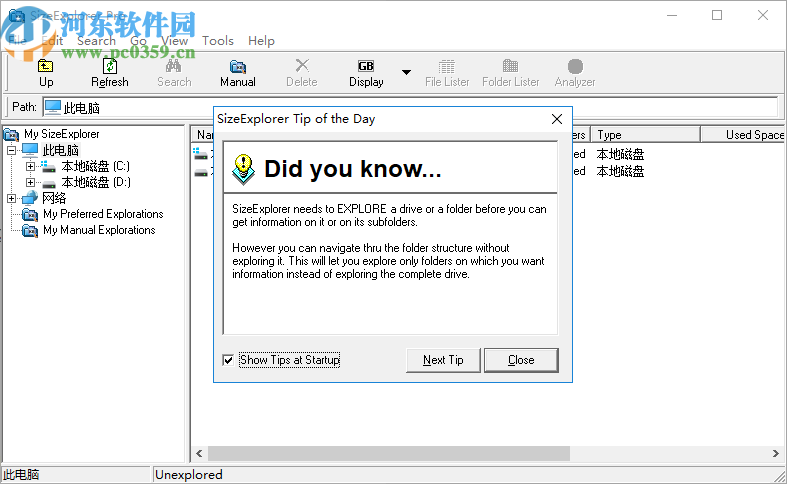Select 本地磁盘 (D:) label in tree
787x484 pixels.
(x=95, y=182)
